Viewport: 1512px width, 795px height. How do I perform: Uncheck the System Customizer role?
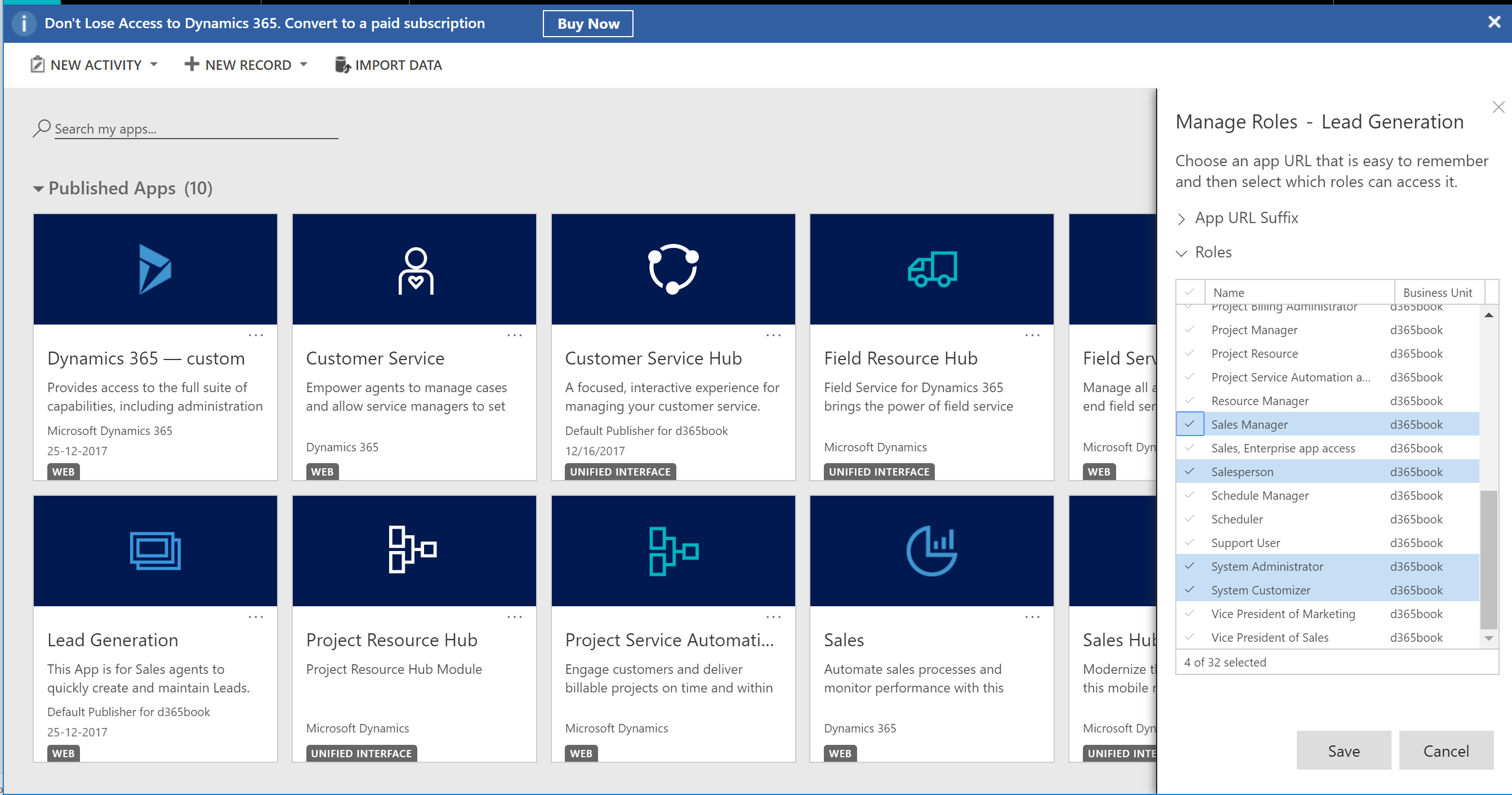pyautogui.click(x=1190, y=589)
